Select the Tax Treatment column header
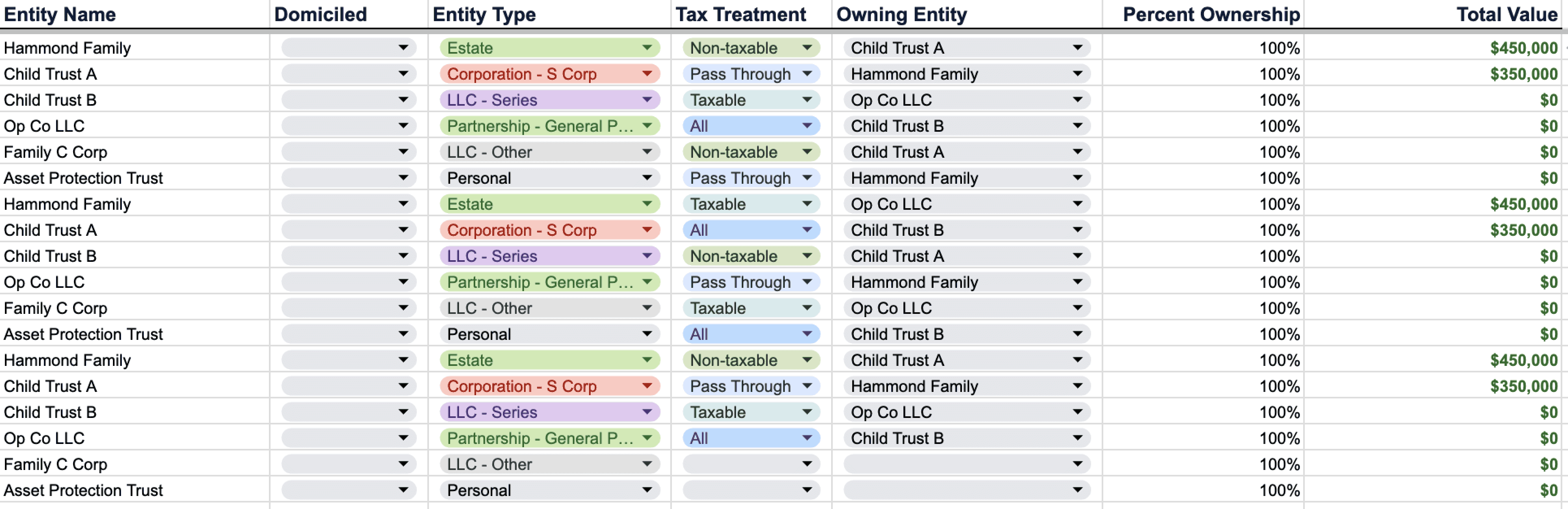 pos(740,14)
